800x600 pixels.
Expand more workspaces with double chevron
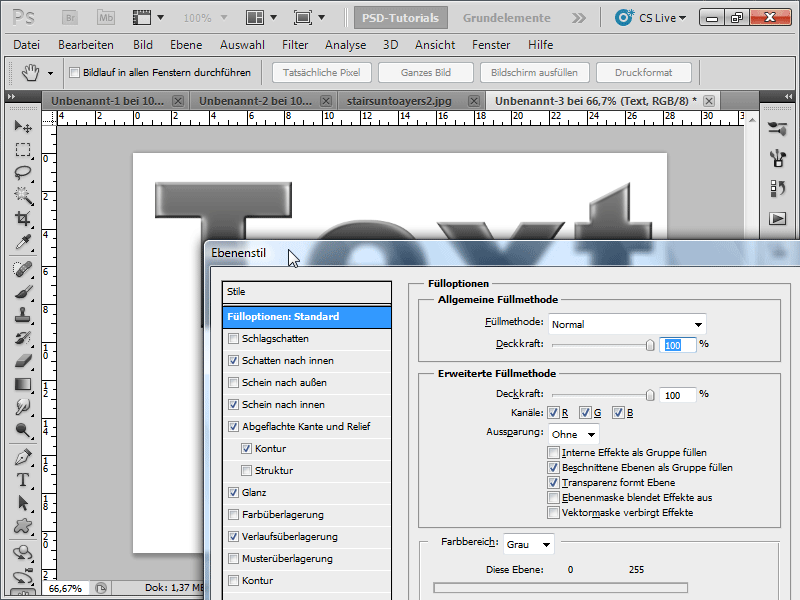pos(579,18)
